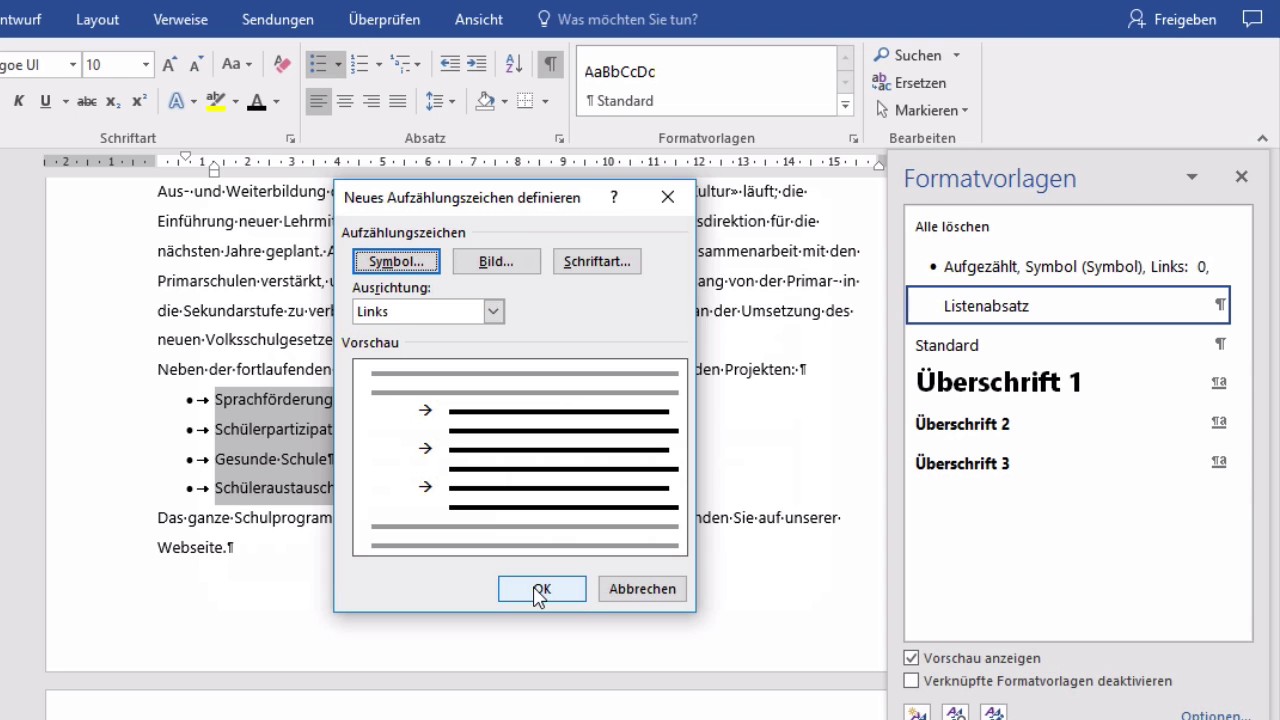This screenshot has width=1280, height=720.
Task: Align text to the right
Action: pos(371,101)
